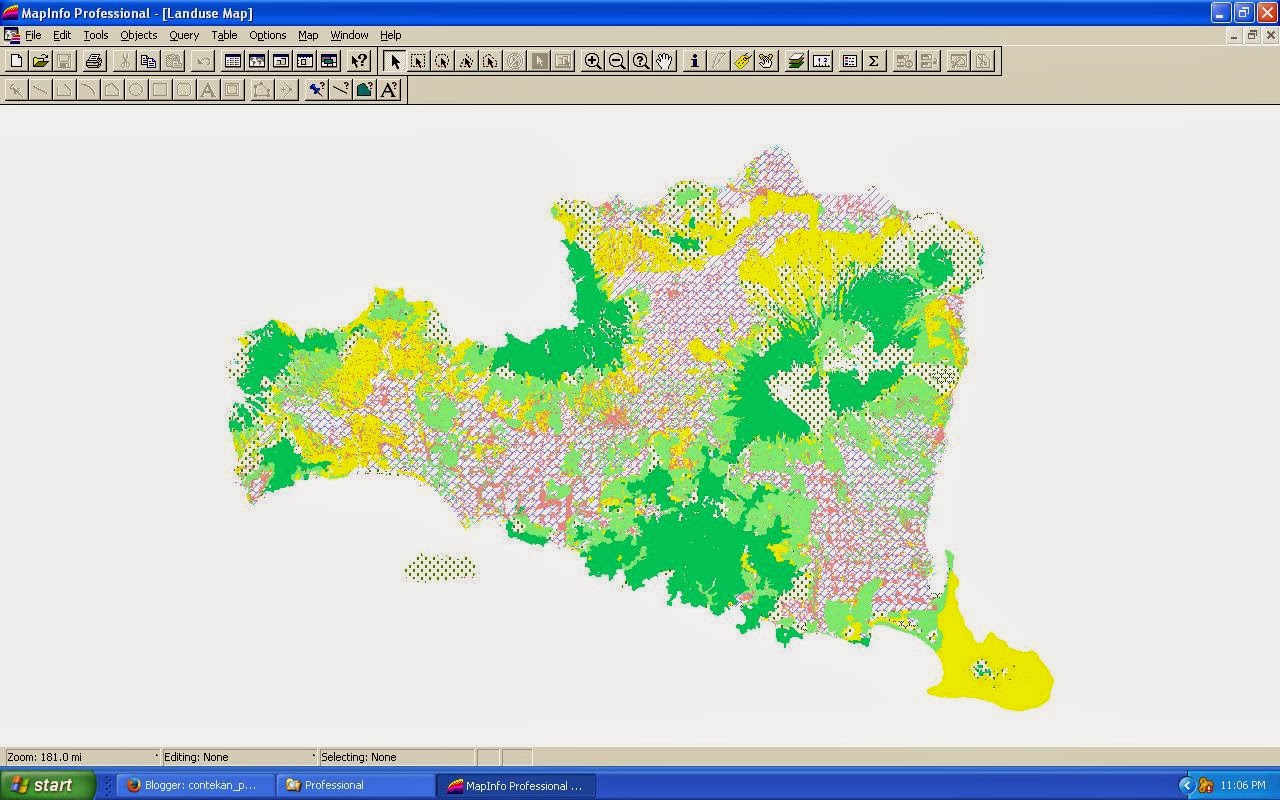The image size is (1280, 800).
Task: Click the New Table toolbar icon
Action: click(16, 61)
